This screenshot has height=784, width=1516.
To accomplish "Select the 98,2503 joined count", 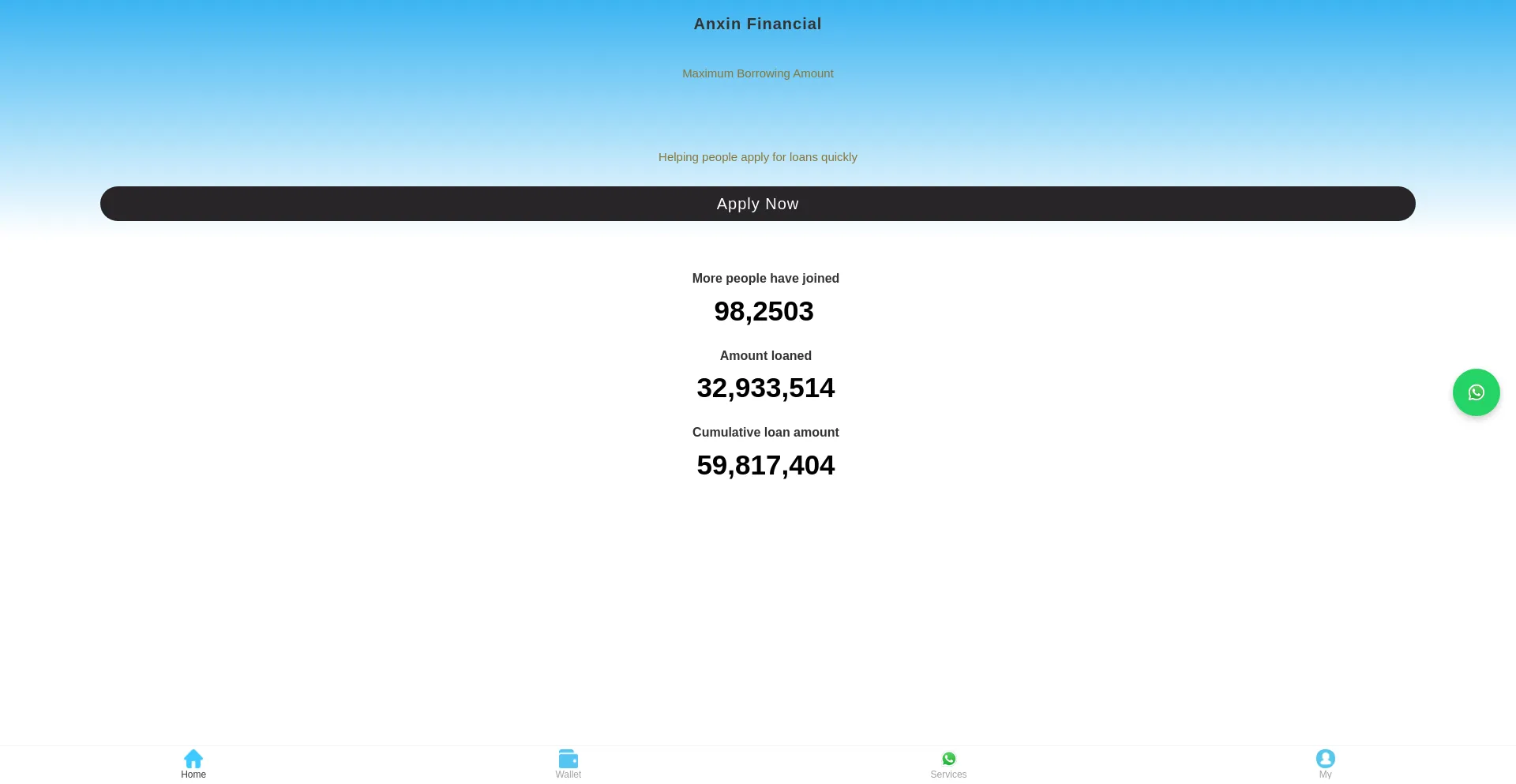I will (x=764, y=312).
